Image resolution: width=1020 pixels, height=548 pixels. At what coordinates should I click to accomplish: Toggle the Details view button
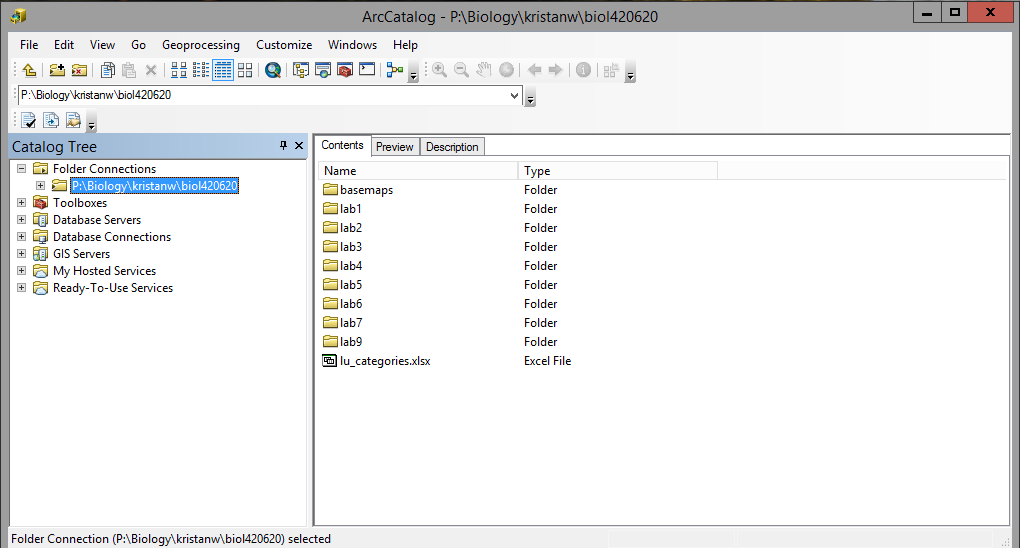(223, 70)
